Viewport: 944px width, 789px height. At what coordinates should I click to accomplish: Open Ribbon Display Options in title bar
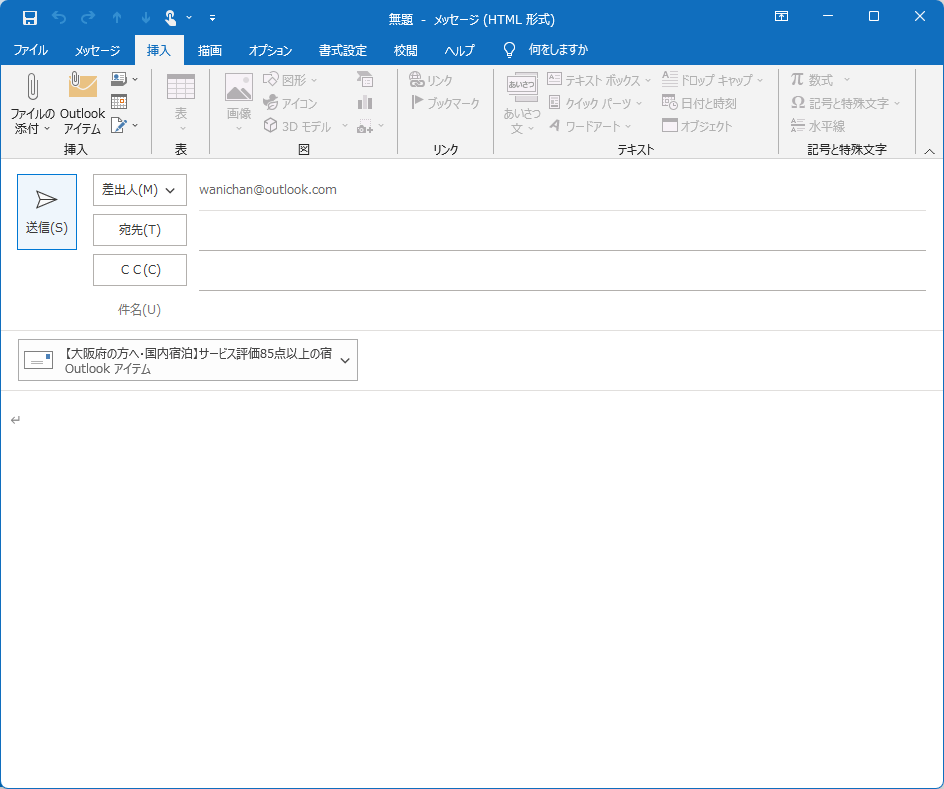781,17
